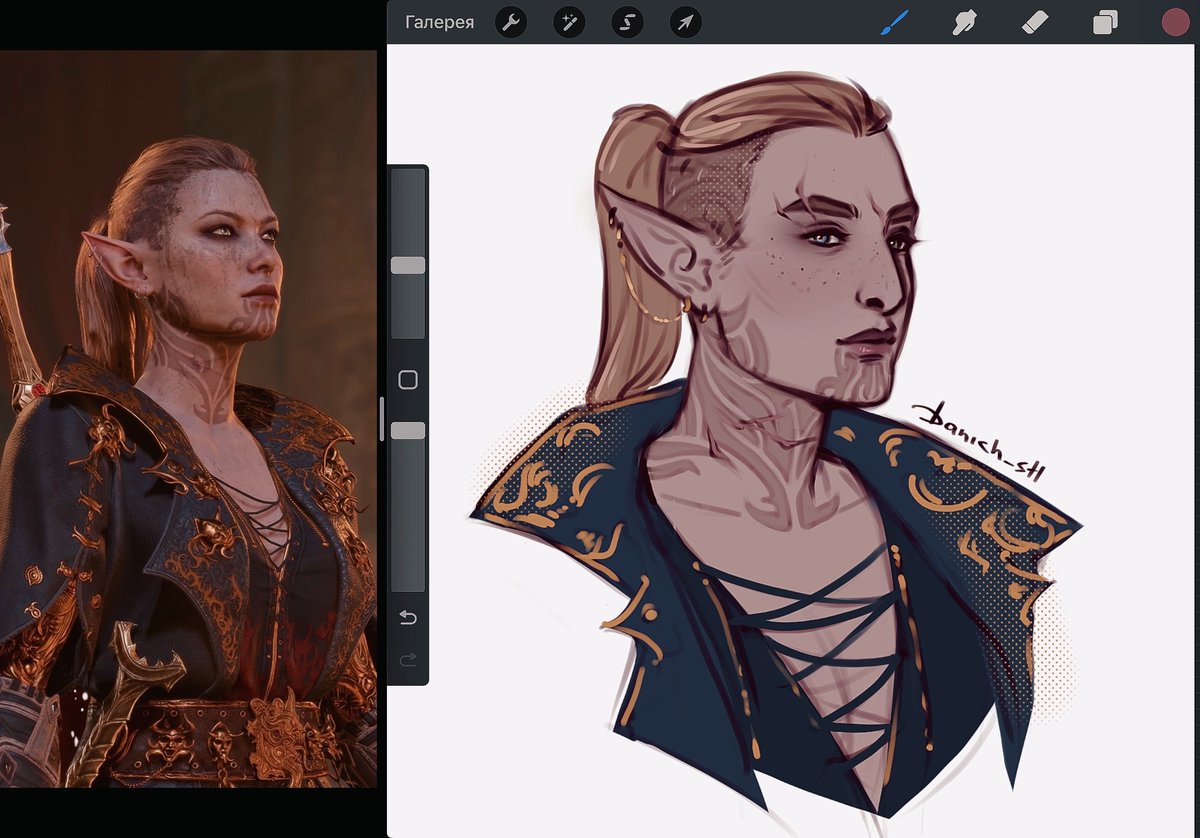Viewport: 1200px width, 838px height.
Task: Open the Actions wrench menu
Action: coord(511,22)
